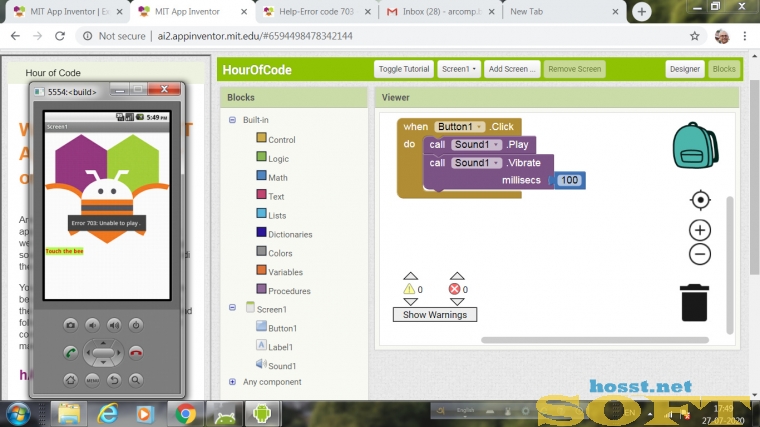Switch to Designer view
760x427 pixels.
[684, 69]
